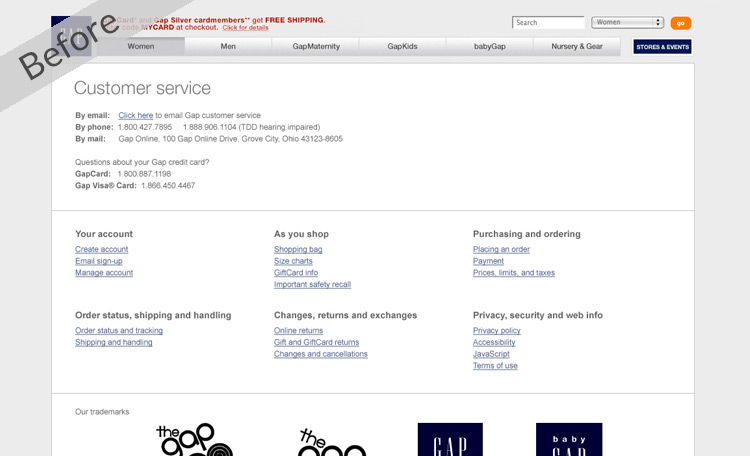Image resolution: width=750 pixels, height=456 pixels.
Task: Click the navy GAP trademark logo
Action: pos(450,439)
